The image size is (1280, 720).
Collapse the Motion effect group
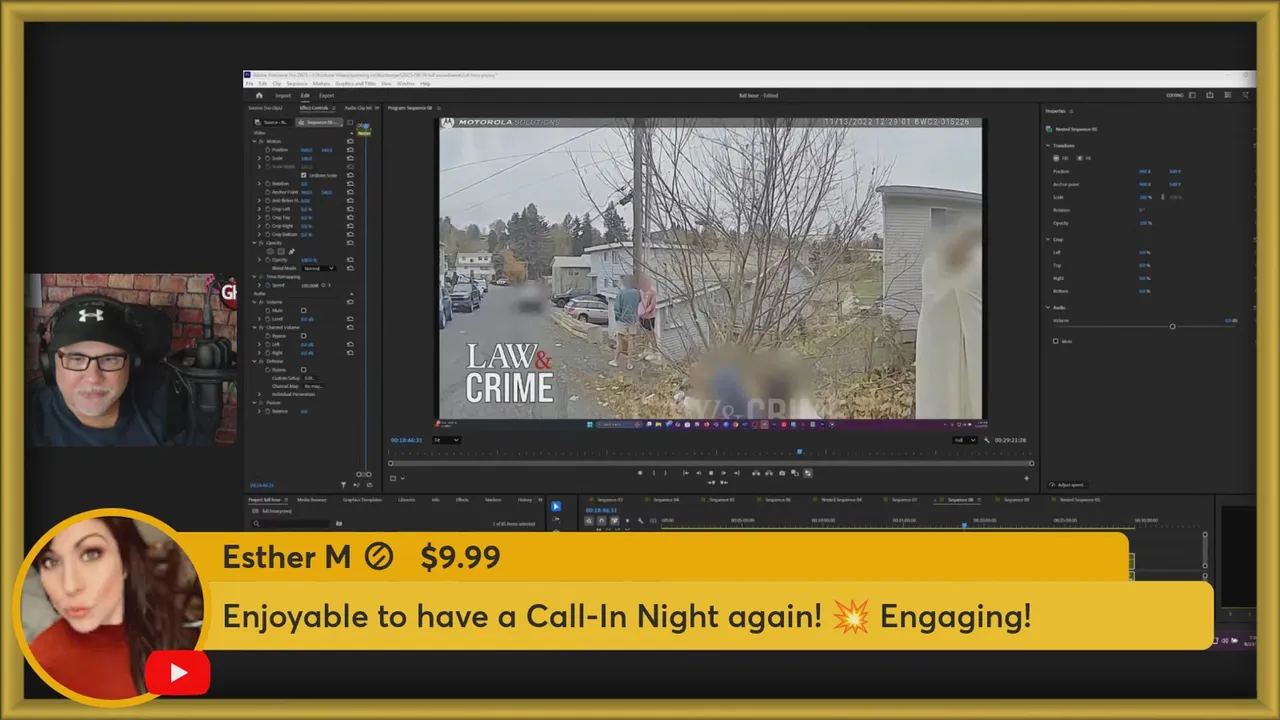point(255,141)
